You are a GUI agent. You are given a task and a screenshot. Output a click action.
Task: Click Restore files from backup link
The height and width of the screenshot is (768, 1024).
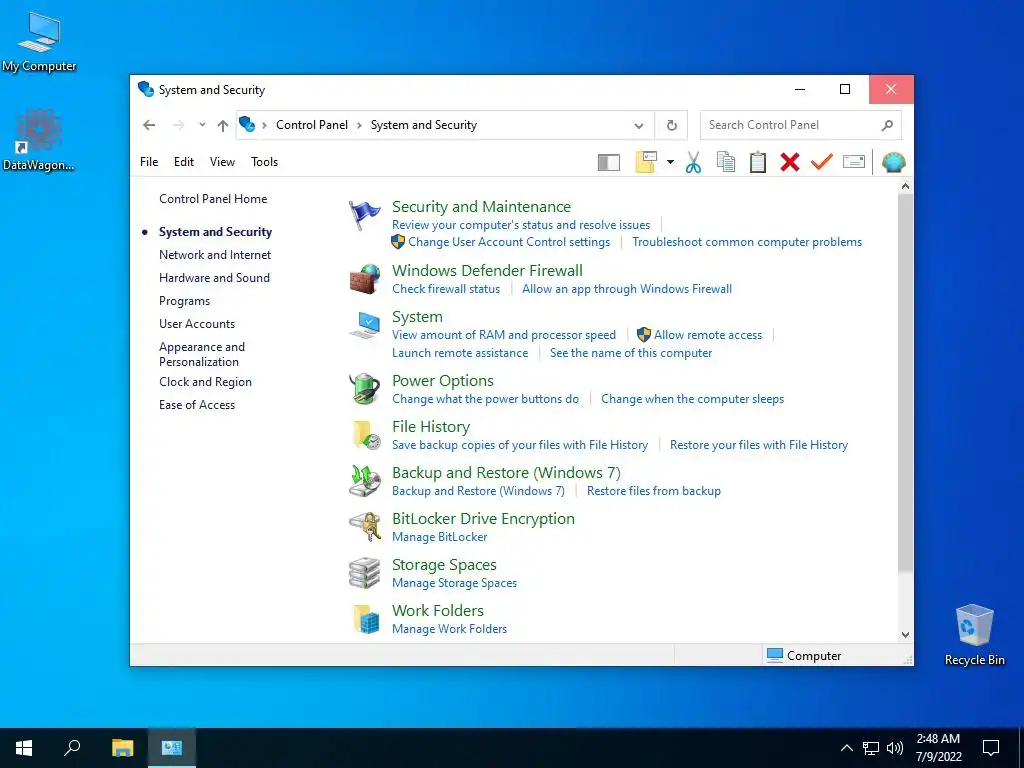(654, 491)
